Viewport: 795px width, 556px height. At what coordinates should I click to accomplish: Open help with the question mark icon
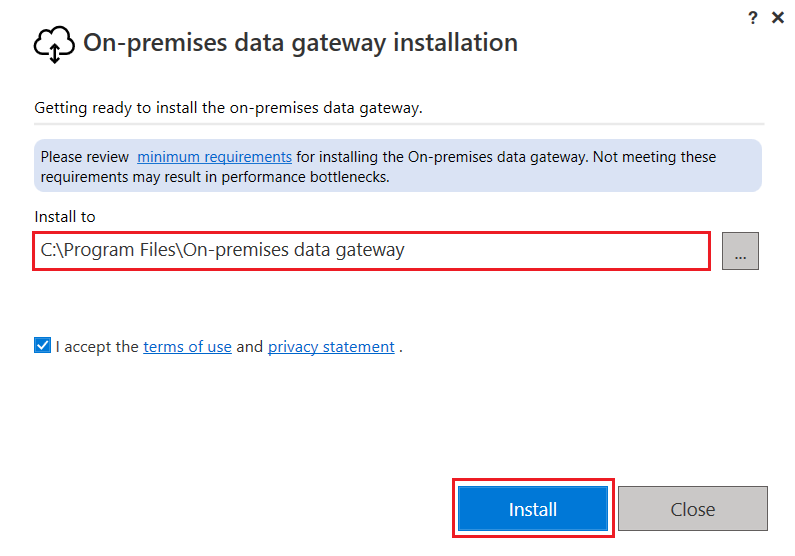(753, 18)
